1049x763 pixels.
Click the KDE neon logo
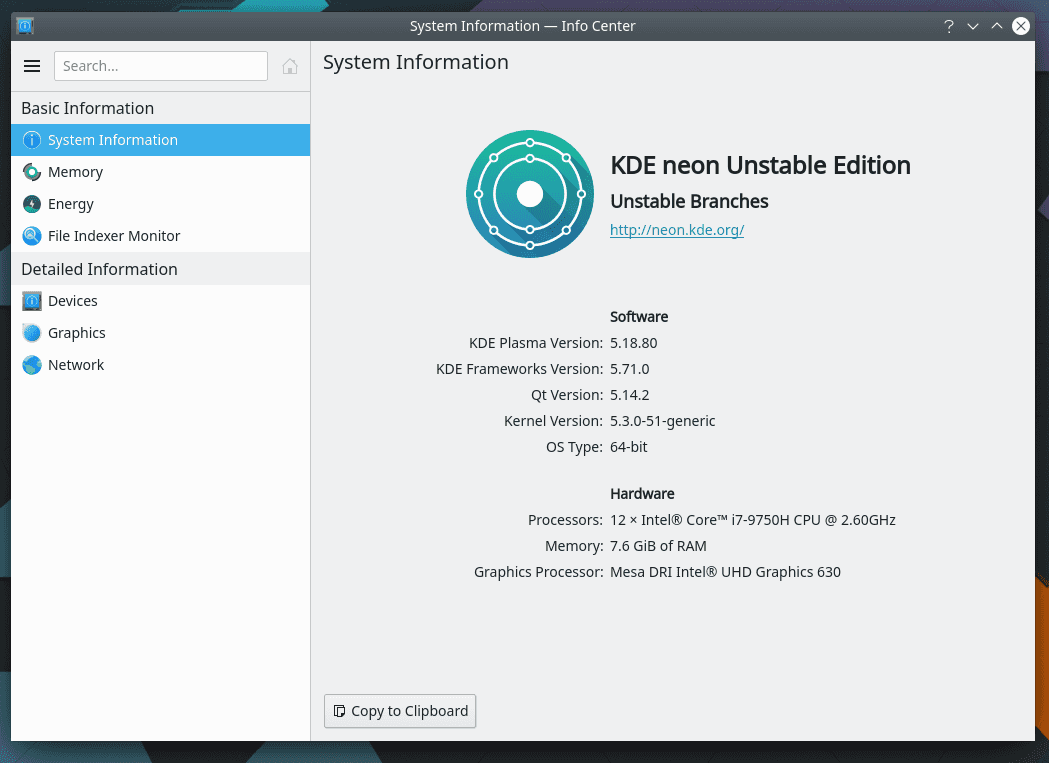[x=529, y=193]
